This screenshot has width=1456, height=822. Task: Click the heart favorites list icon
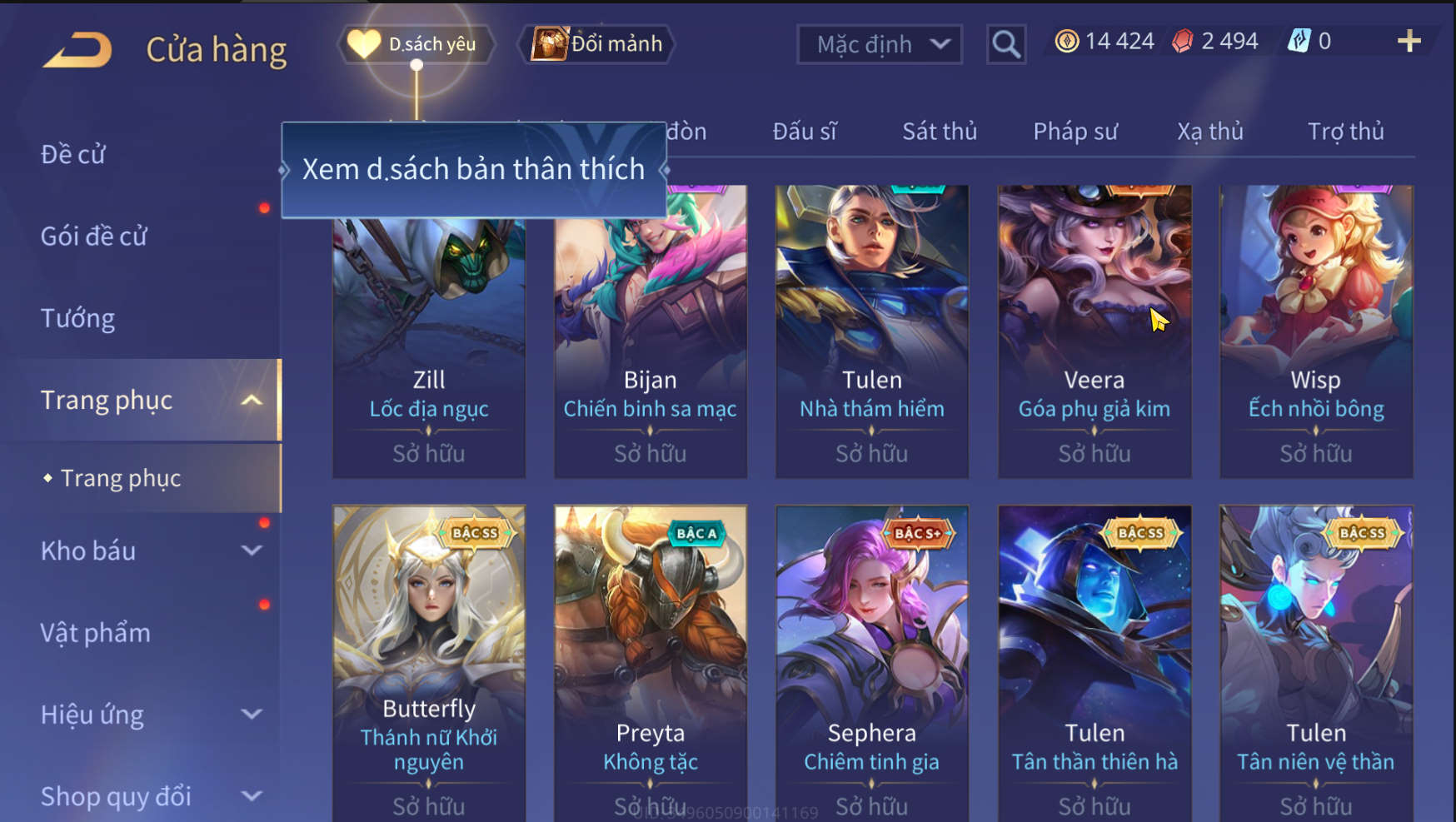tap(363, 44)
